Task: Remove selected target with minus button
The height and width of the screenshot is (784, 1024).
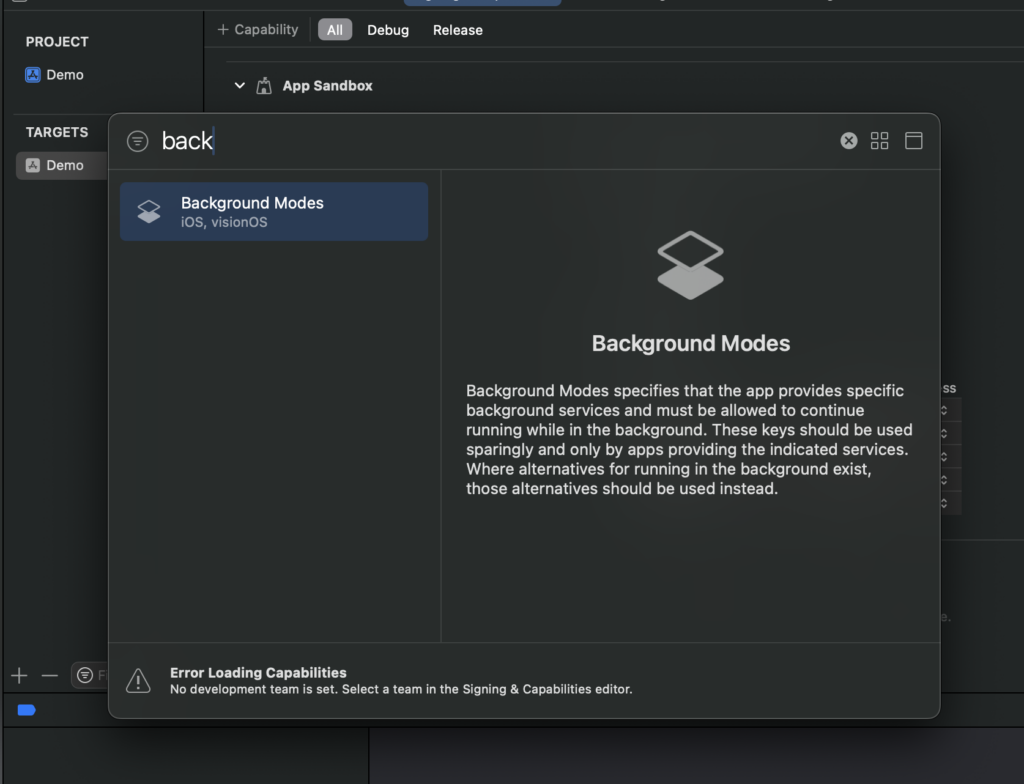Action: [x=50, y=675]
